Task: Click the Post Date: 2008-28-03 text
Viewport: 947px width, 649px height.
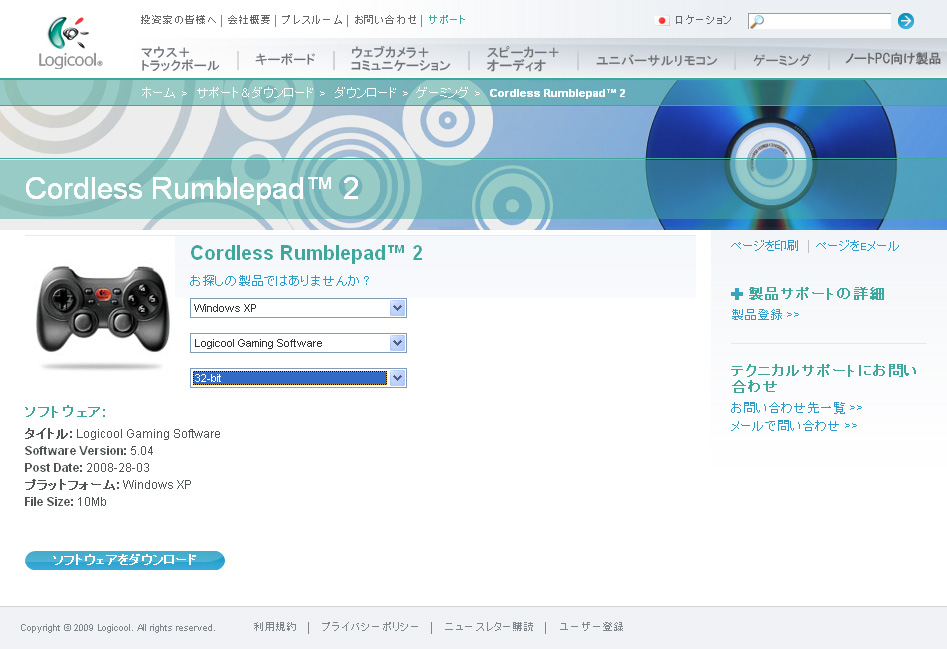Action: (x=87, y=468)
